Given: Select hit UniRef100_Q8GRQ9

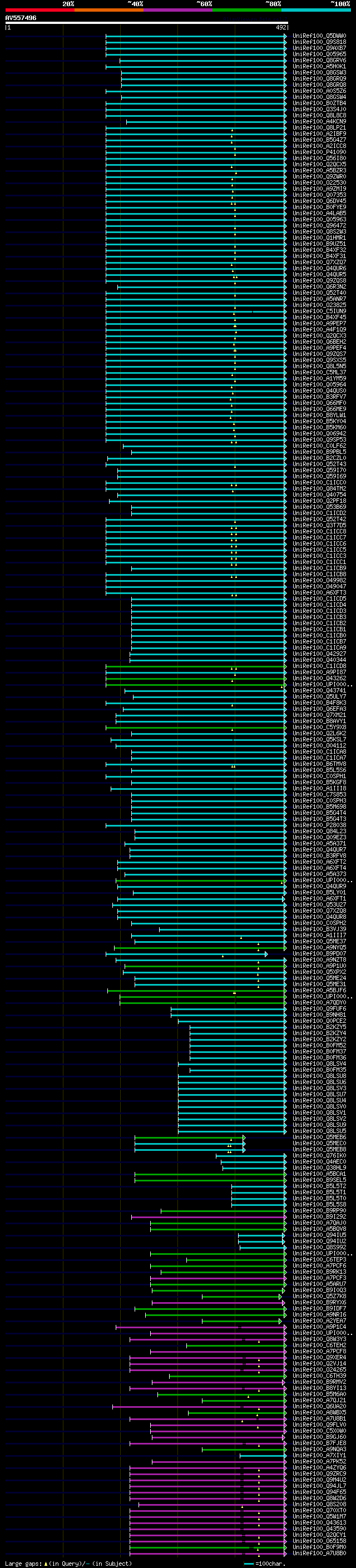Looking at the screenshot, I should click(x=319, y=78).
